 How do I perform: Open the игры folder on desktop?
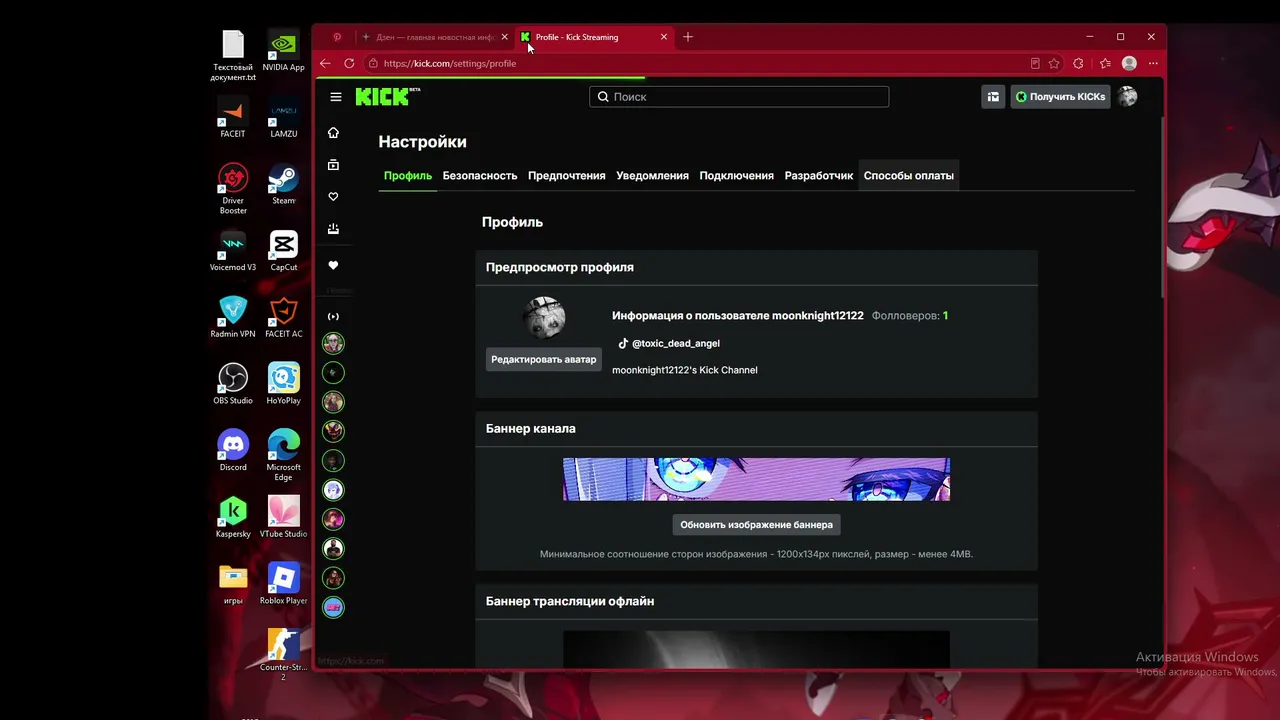tap(233, 584)
